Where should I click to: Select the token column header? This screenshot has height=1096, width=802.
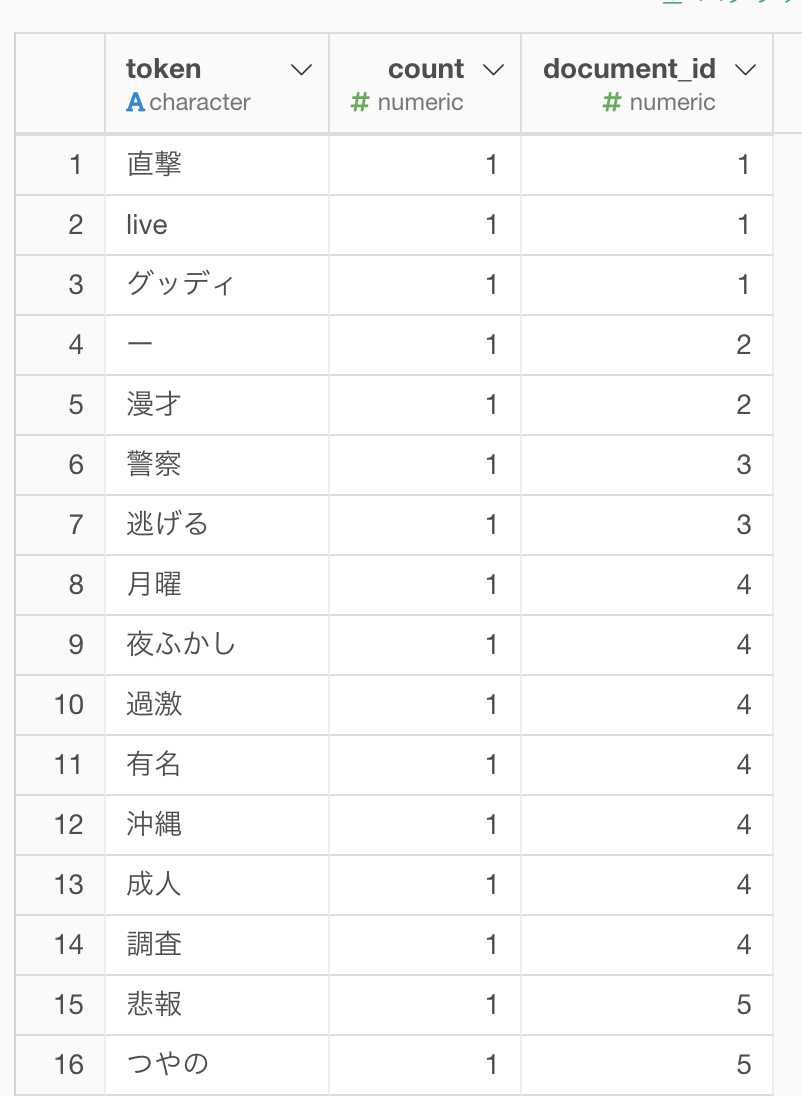(x=217, y=83)
